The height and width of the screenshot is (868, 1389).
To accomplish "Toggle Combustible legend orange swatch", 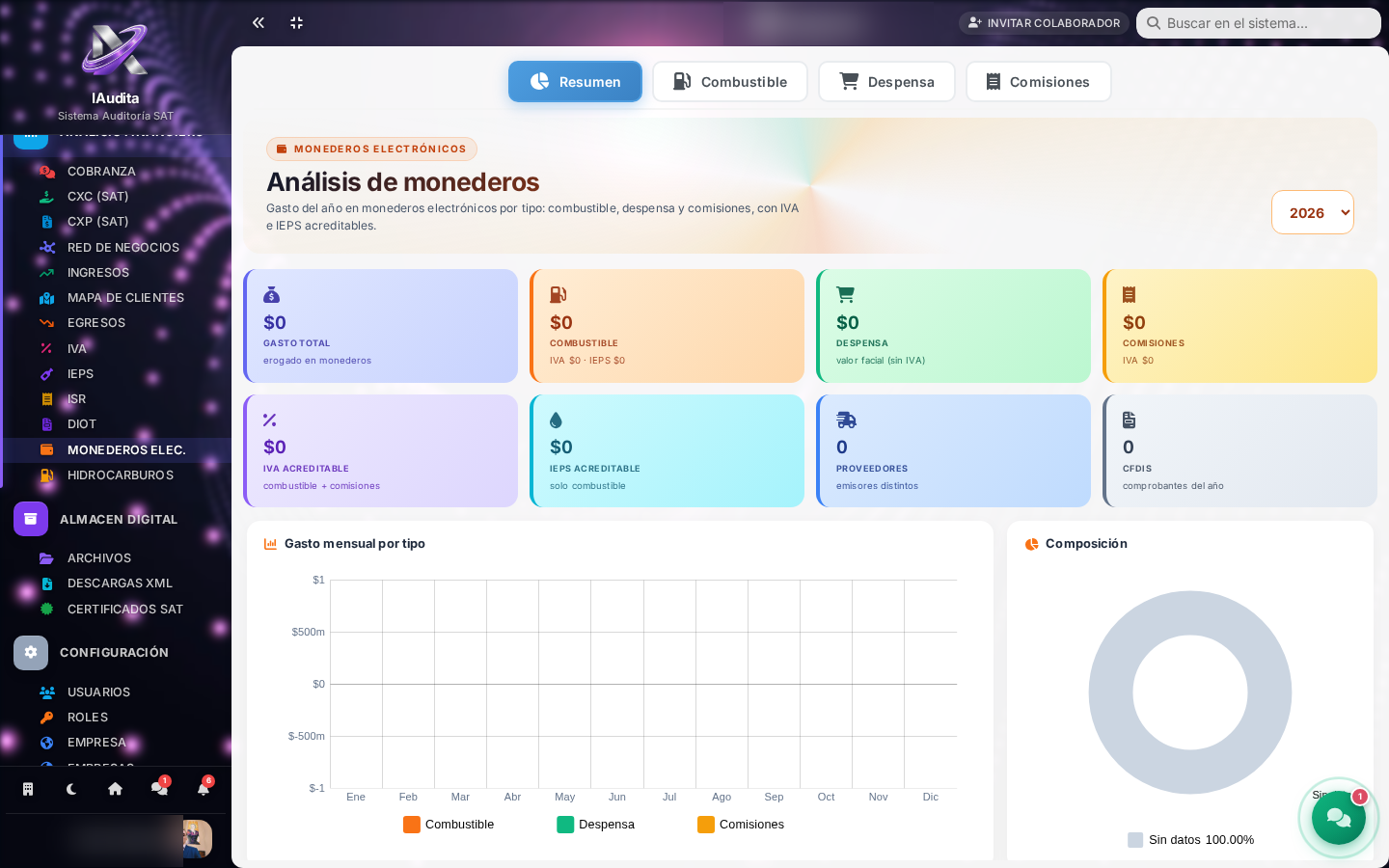I will (412, 825).
